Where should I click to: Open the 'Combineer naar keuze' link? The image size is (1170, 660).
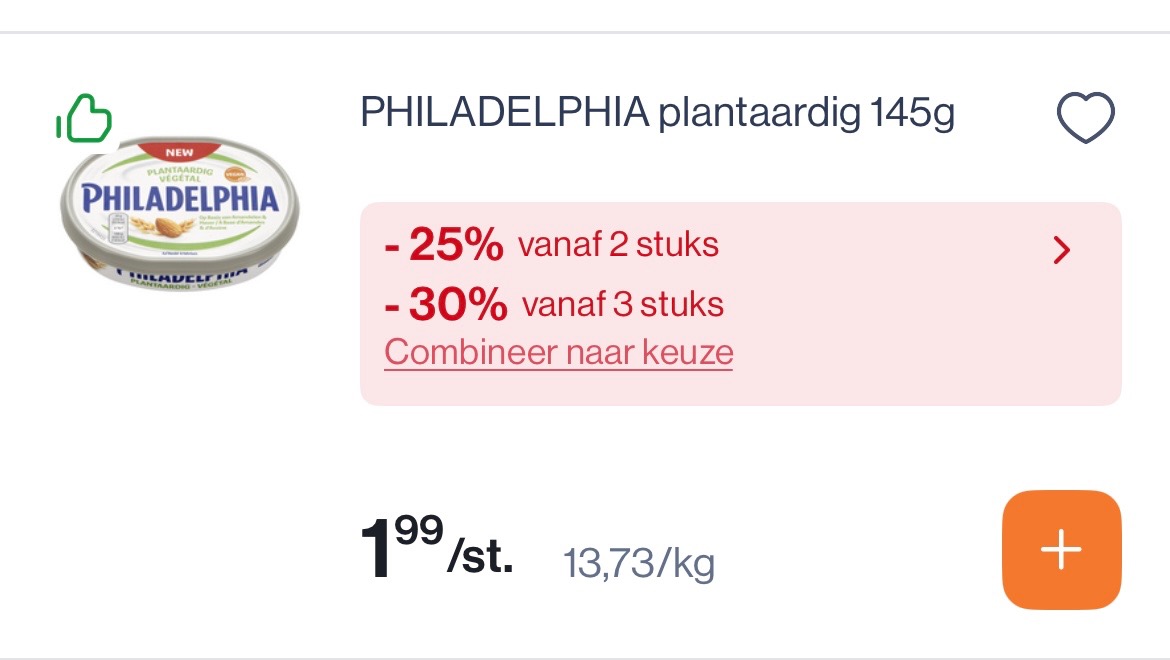558,352
